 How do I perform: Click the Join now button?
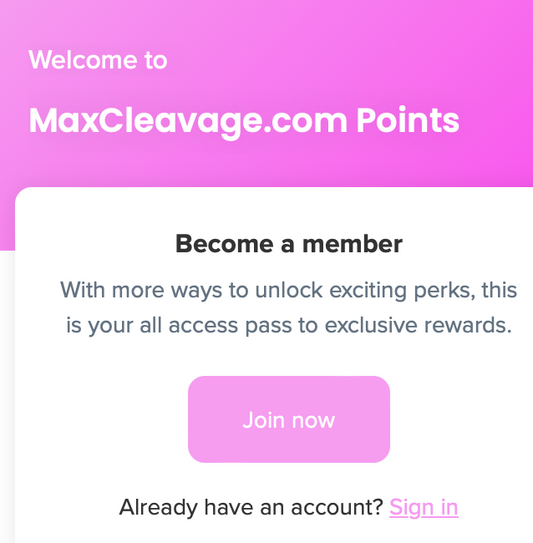coord(289,419)
